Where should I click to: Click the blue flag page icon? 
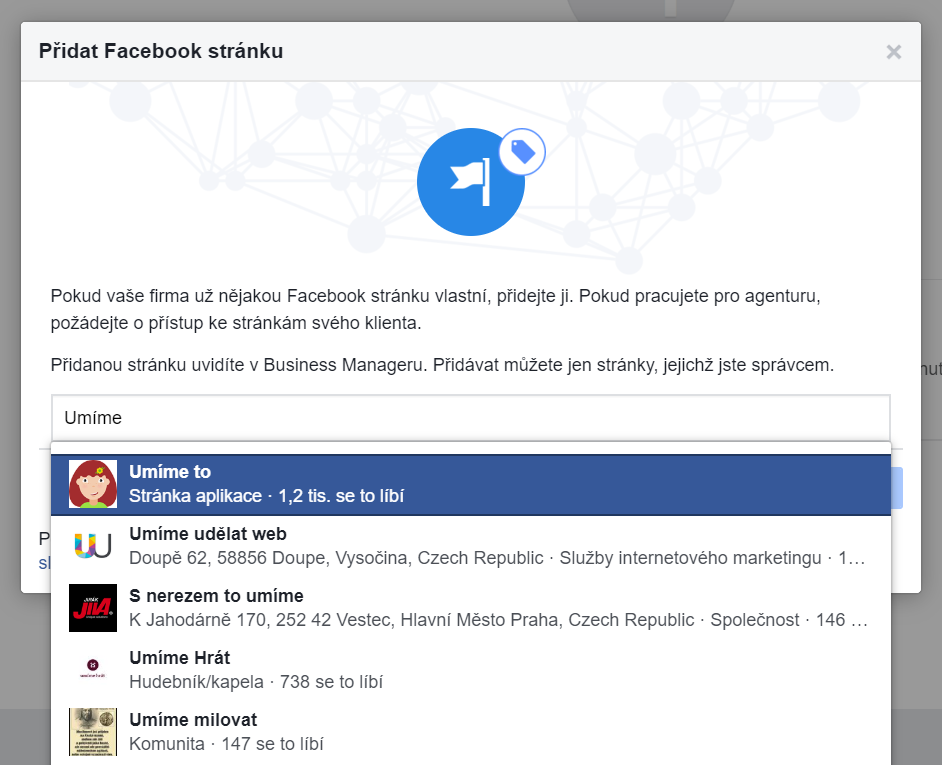[x=468, y=183]
